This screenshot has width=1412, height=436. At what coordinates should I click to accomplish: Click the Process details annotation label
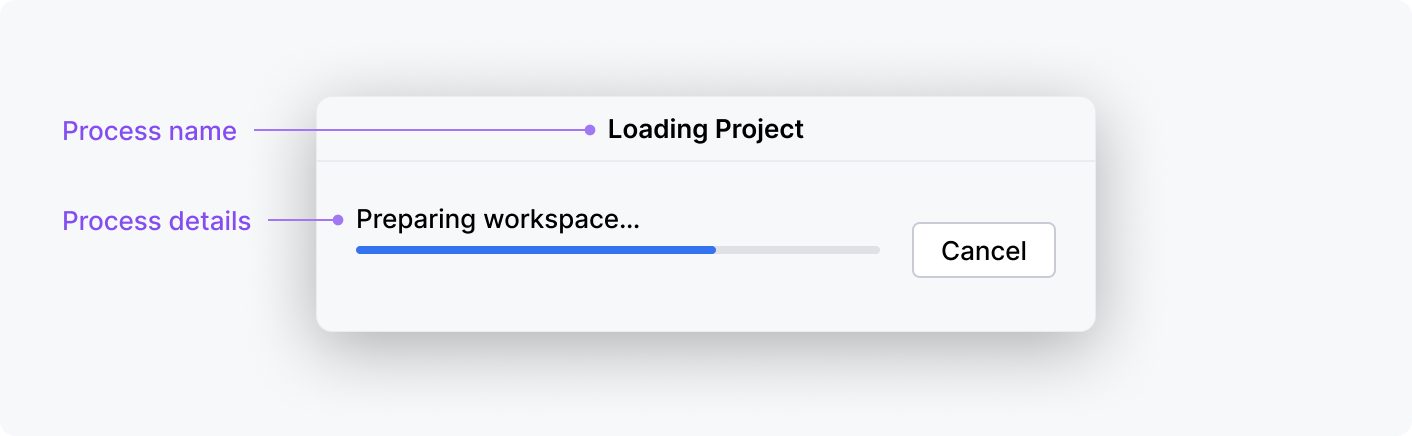[156, 221]
